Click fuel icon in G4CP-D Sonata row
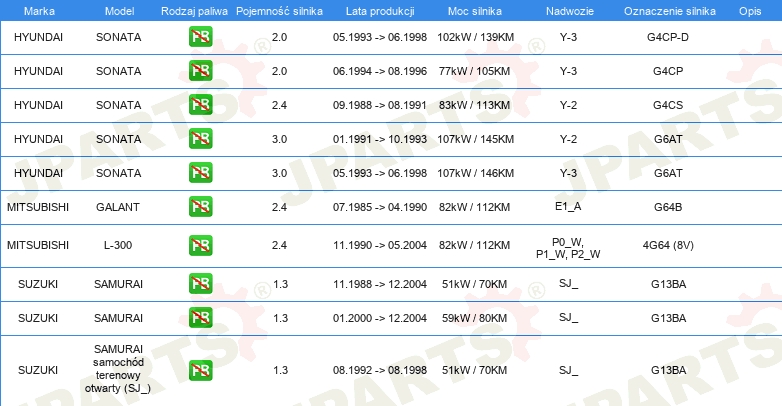This screenshot has height=406, width=782. click(200, 37)
